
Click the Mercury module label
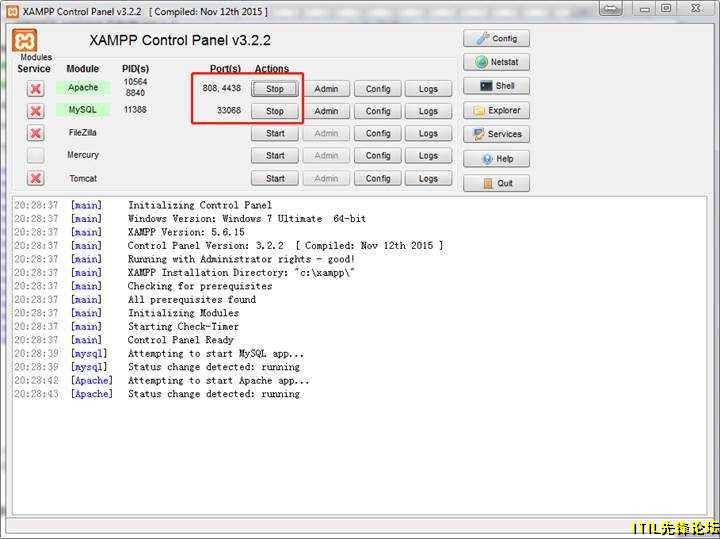click(83, 155)
